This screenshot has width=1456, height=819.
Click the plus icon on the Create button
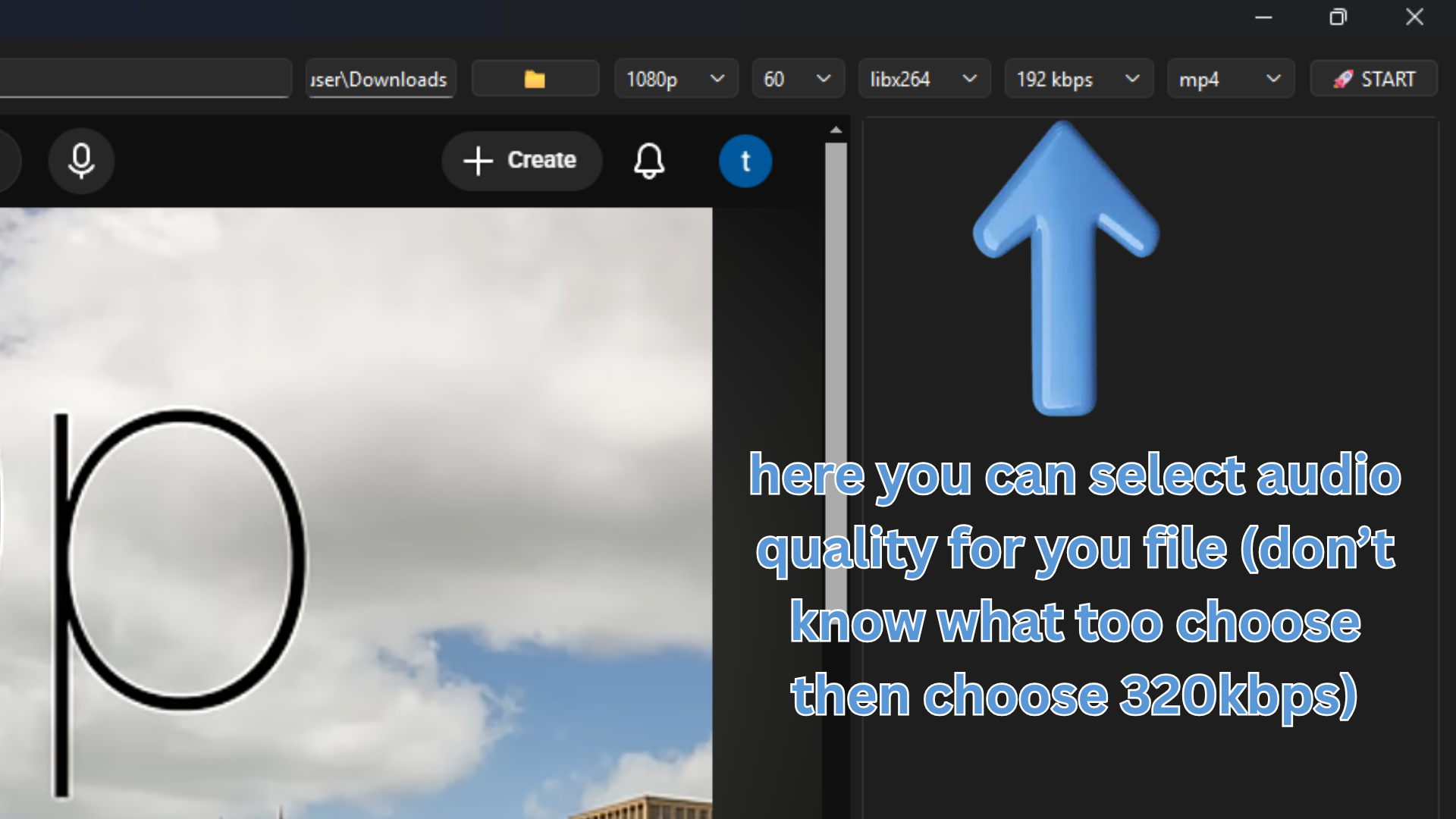pyautogui.click(x=478, y=161)
